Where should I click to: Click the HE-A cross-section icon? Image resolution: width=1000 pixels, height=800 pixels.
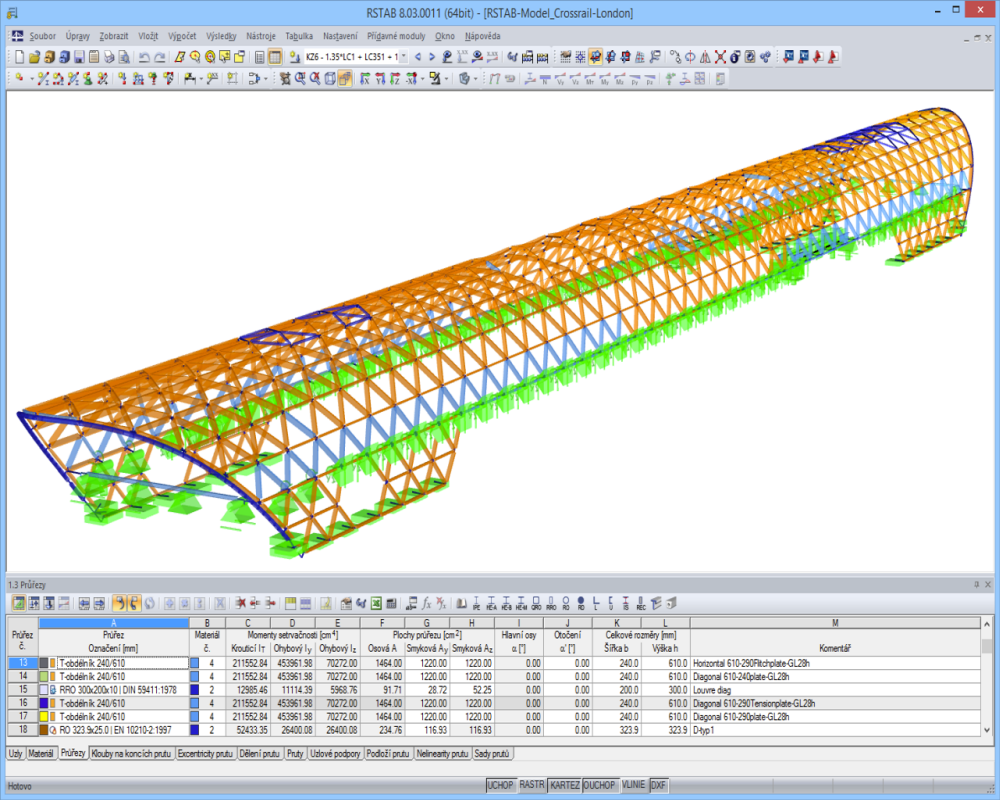click(x=491, y=603)
